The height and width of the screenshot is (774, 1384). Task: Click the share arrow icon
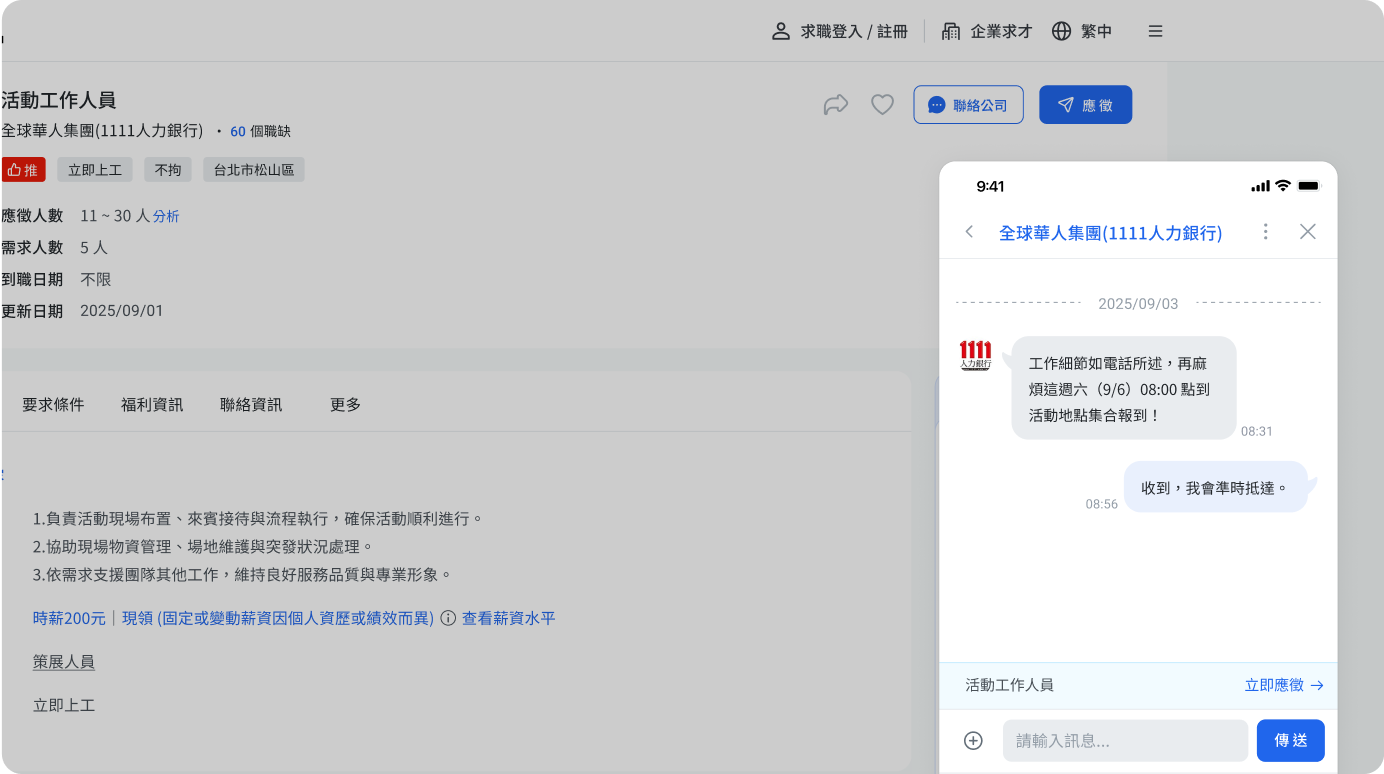[x=836, y=104]
